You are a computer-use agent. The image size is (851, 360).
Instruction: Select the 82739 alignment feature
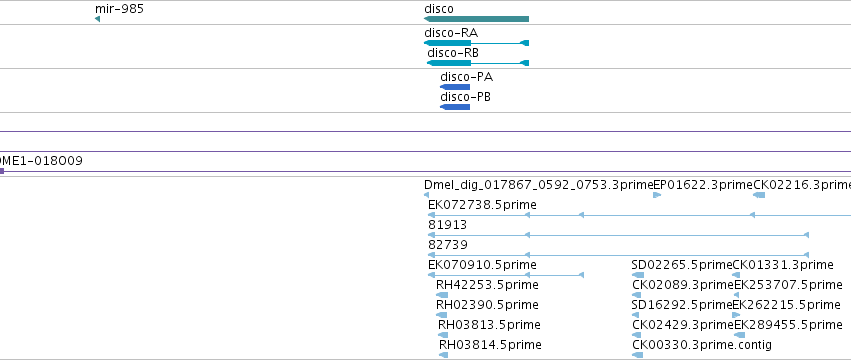point(619,255)
